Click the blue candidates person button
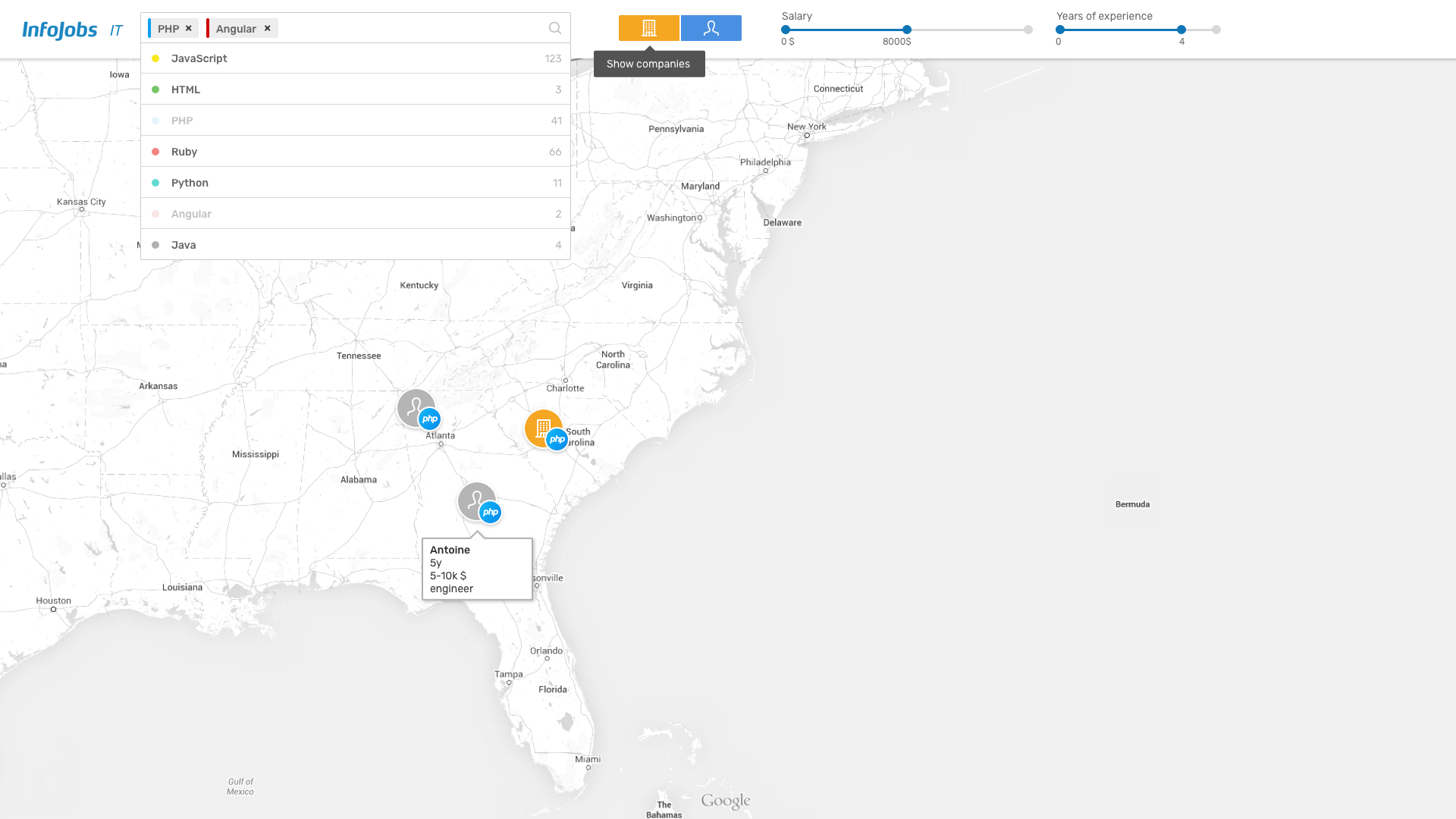Screen dimensions: 1456x819 711,28
